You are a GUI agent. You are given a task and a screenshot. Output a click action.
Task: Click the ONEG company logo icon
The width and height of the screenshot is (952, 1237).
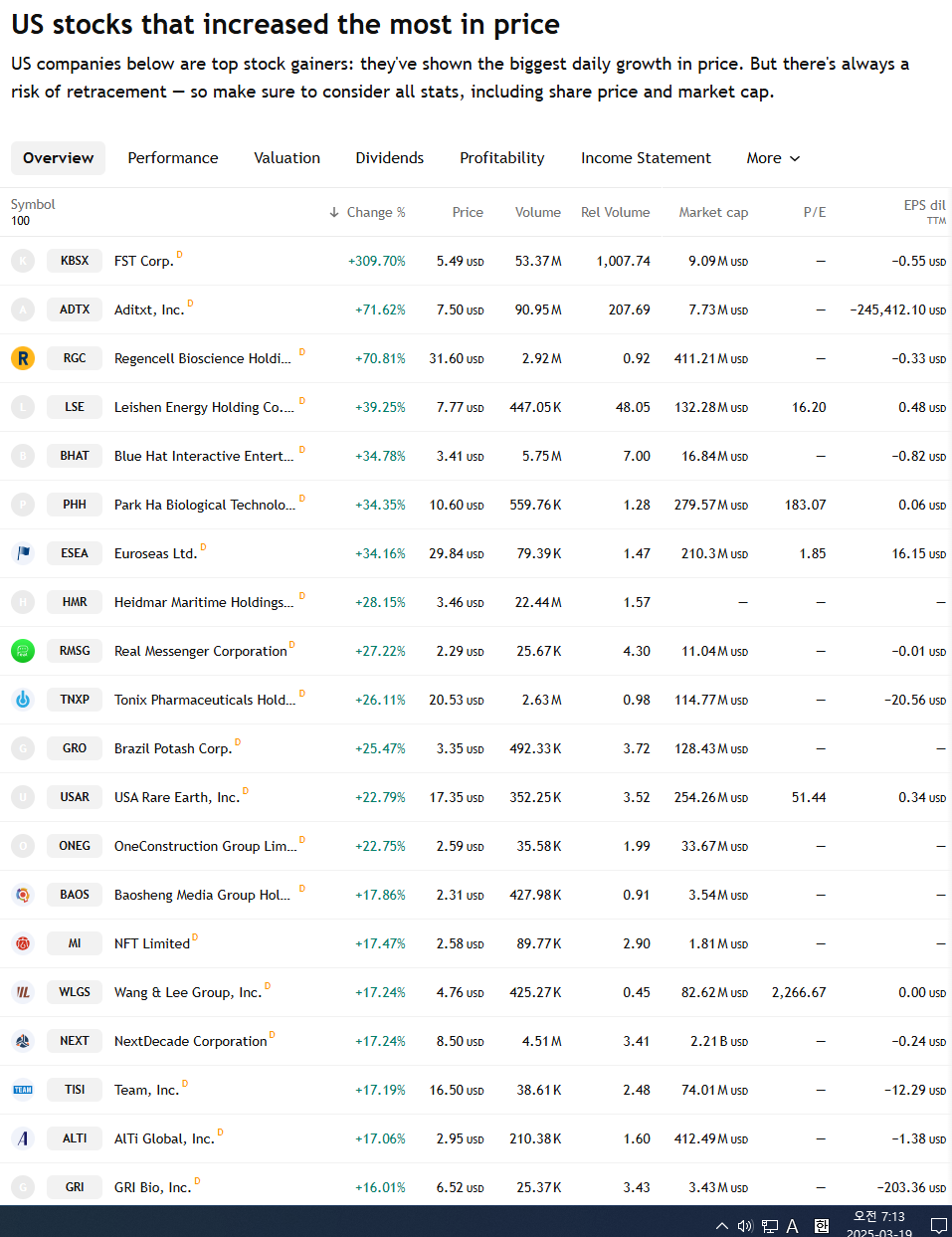[x=23, y=846]
